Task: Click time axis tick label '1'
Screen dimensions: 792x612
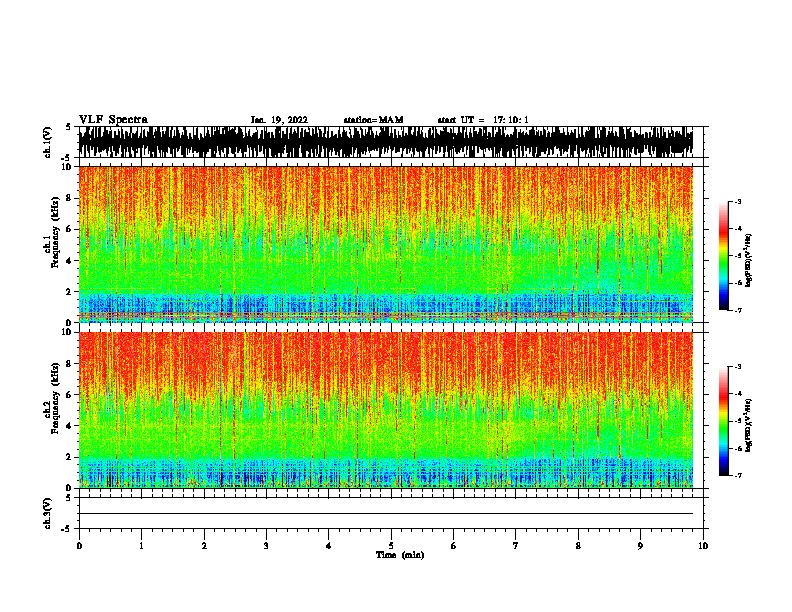Action: [141, 546]
